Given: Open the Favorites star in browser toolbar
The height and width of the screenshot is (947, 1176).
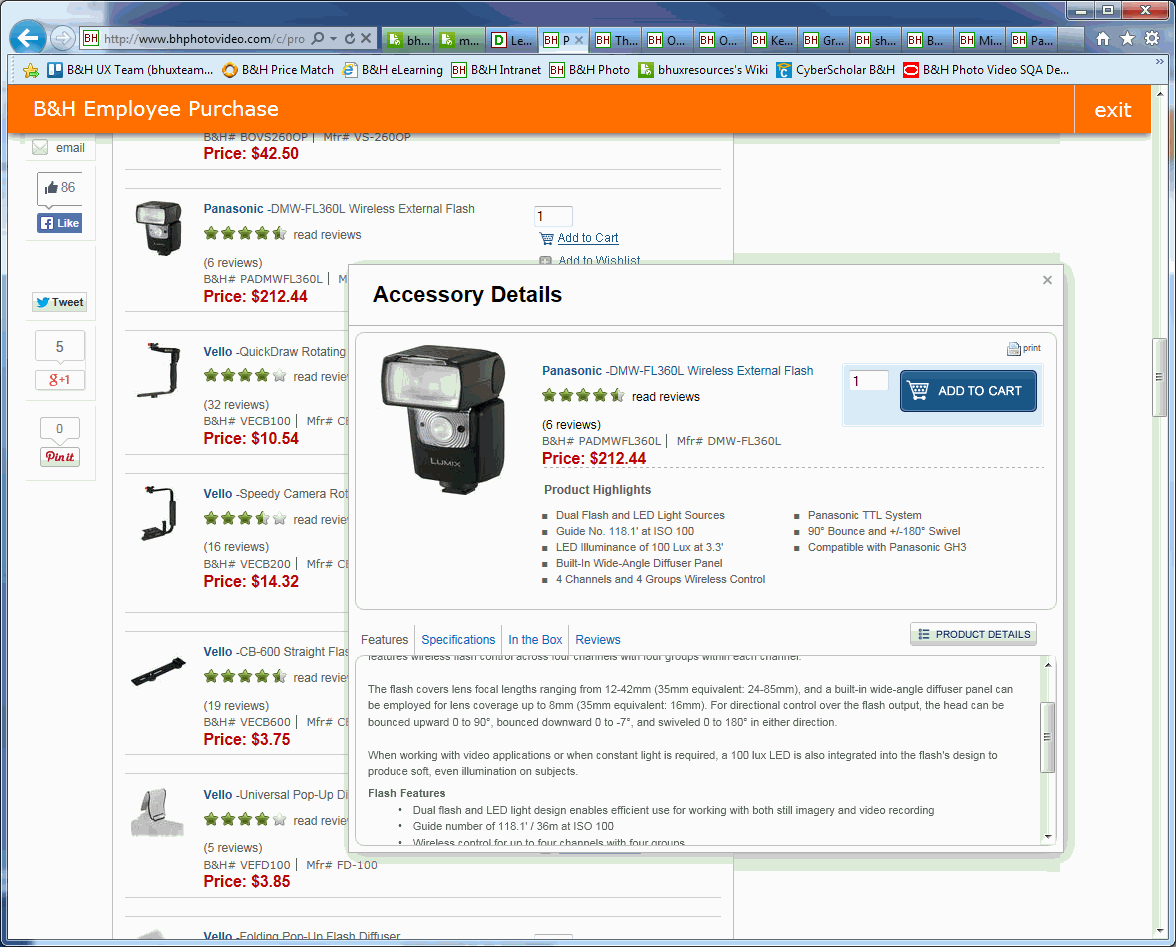Looking at the screenshot, I should (1127, 39).
